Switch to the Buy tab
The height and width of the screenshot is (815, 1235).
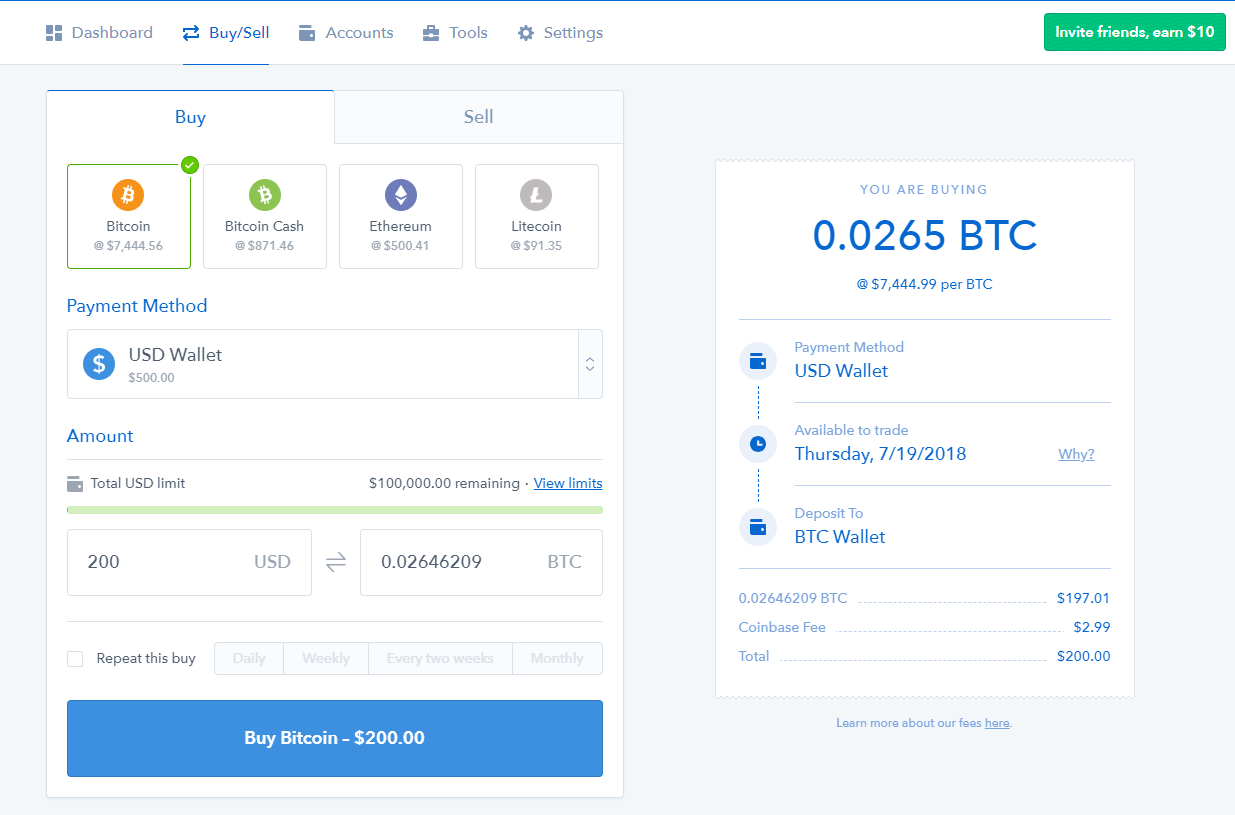click(x=190, y=117)
